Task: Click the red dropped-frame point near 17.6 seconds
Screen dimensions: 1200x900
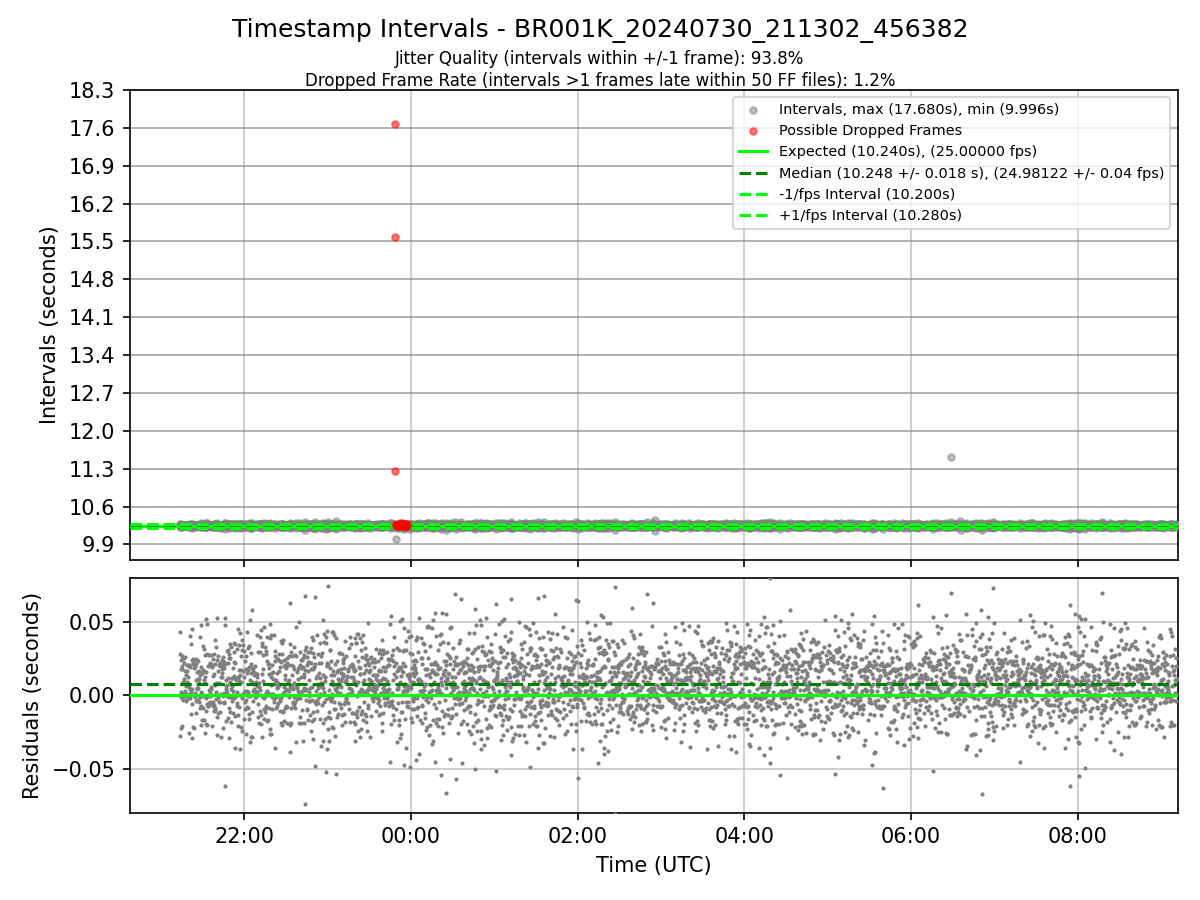Action: tap(395, 124)
